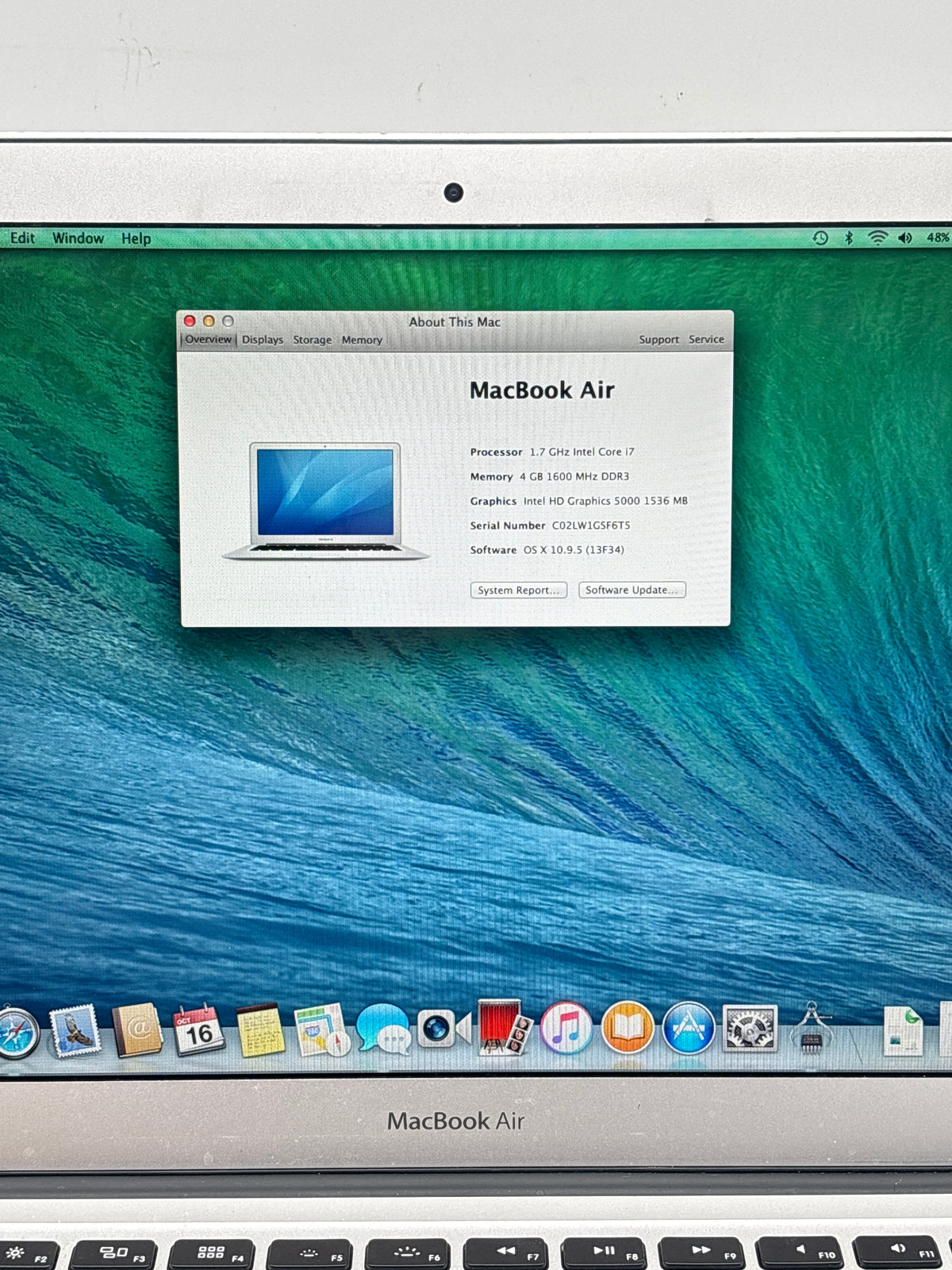Open the Edit menu

(22, 238)
